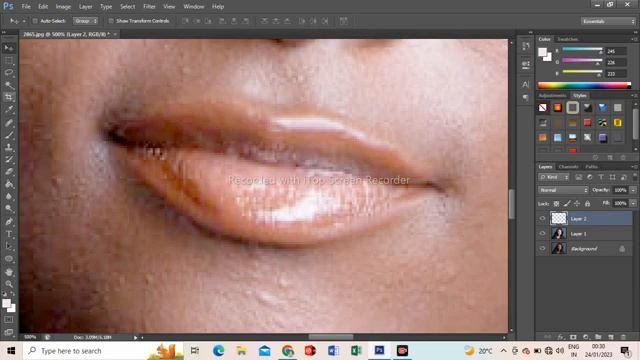Switch to the Adjustments tab
The height and width of the screenshot is (360, 640).
click(x=552, y=96)
